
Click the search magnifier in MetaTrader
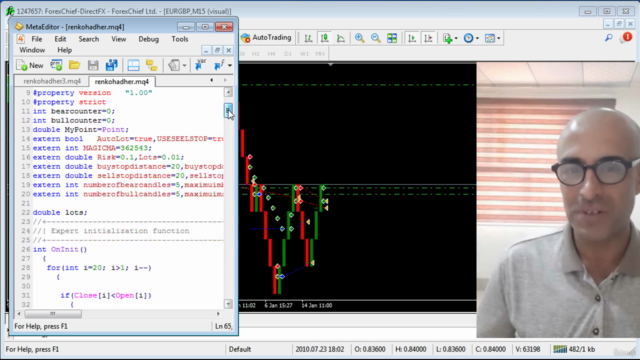(609, 38)
